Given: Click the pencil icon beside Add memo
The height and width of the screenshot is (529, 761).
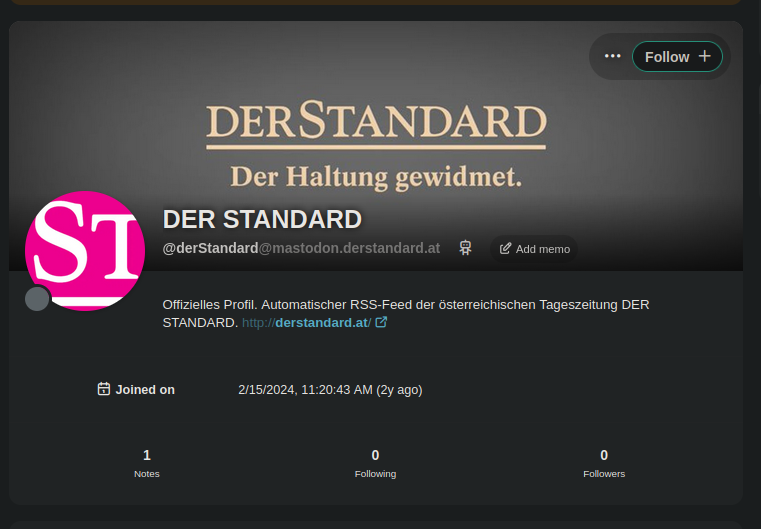Looking at the screenshot, I should pos(505,248).
